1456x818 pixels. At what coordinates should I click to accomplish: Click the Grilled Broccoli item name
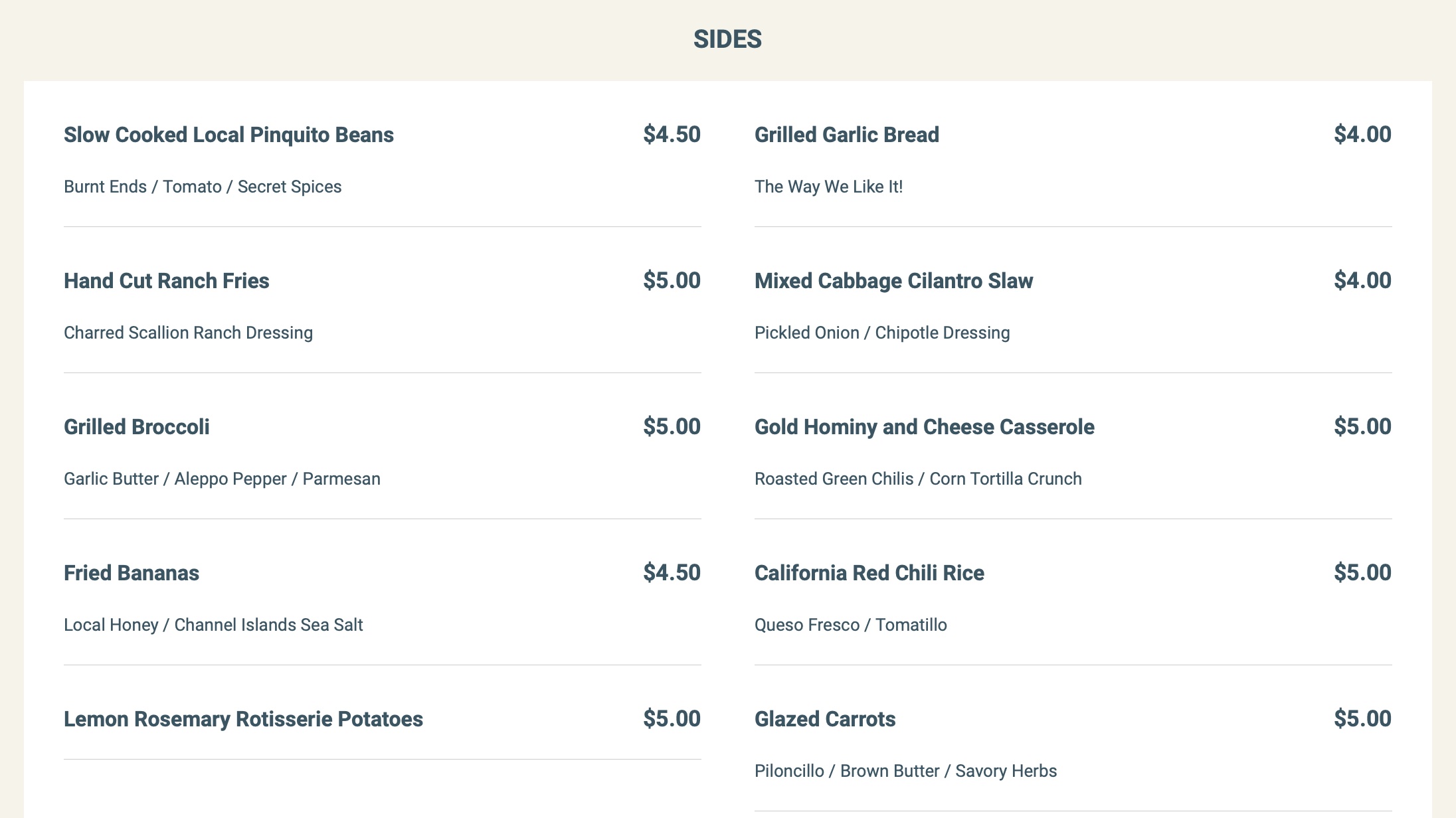pos(136,427)
